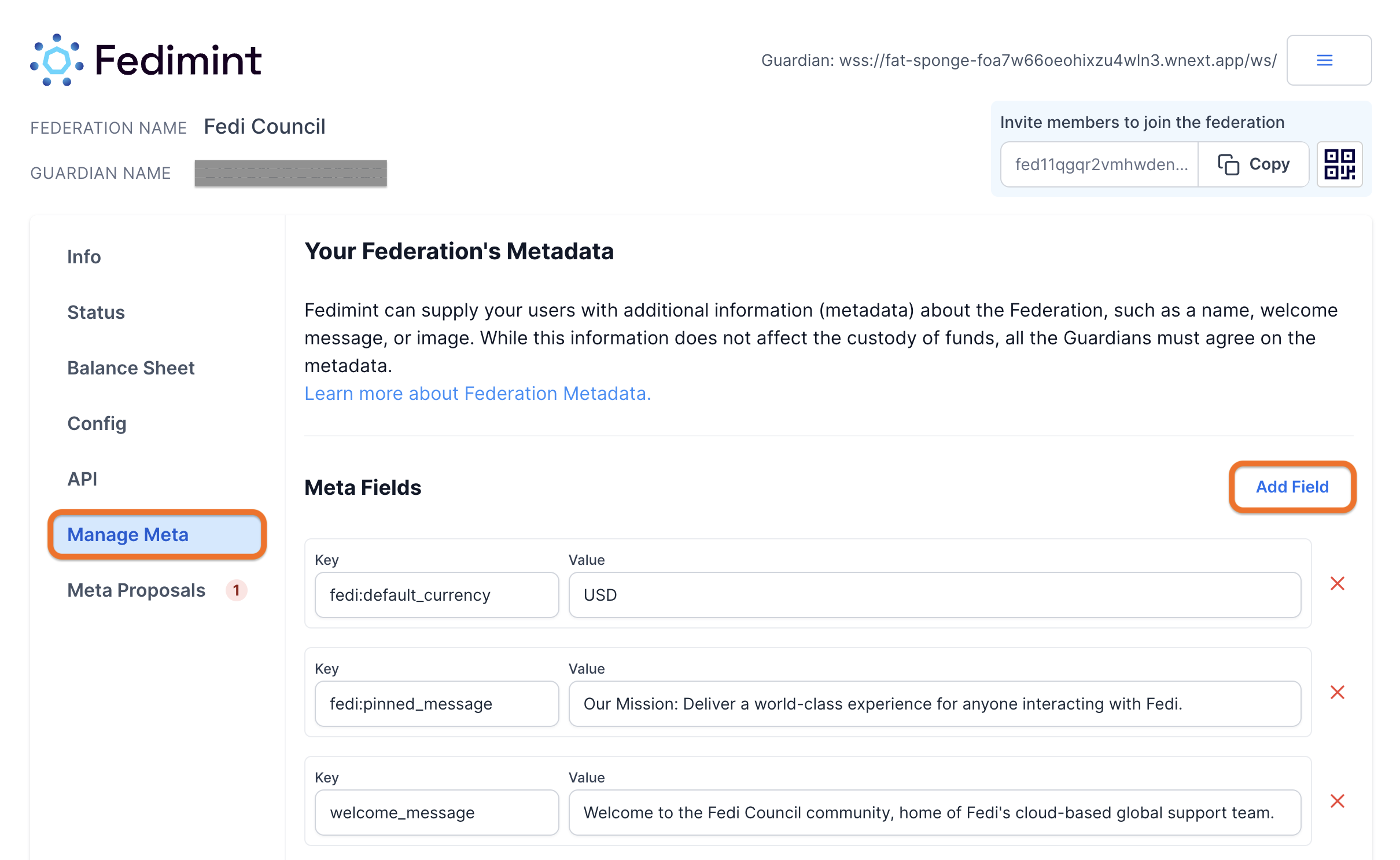Delete the welcome_message meta field
This screenshot has height=860, width=1400.
(1337, 801)
